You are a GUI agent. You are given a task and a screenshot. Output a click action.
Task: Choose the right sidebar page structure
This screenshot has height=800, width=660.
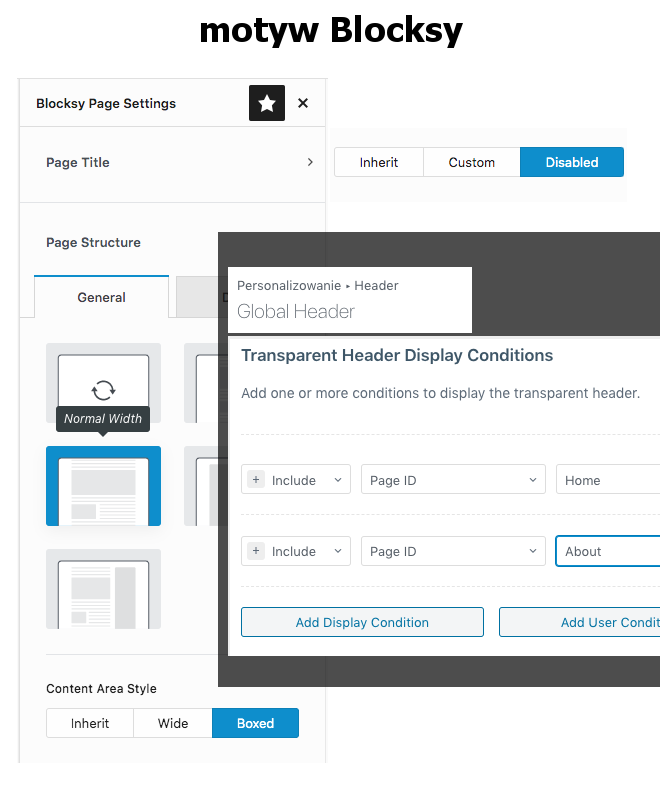click(104, 589)
